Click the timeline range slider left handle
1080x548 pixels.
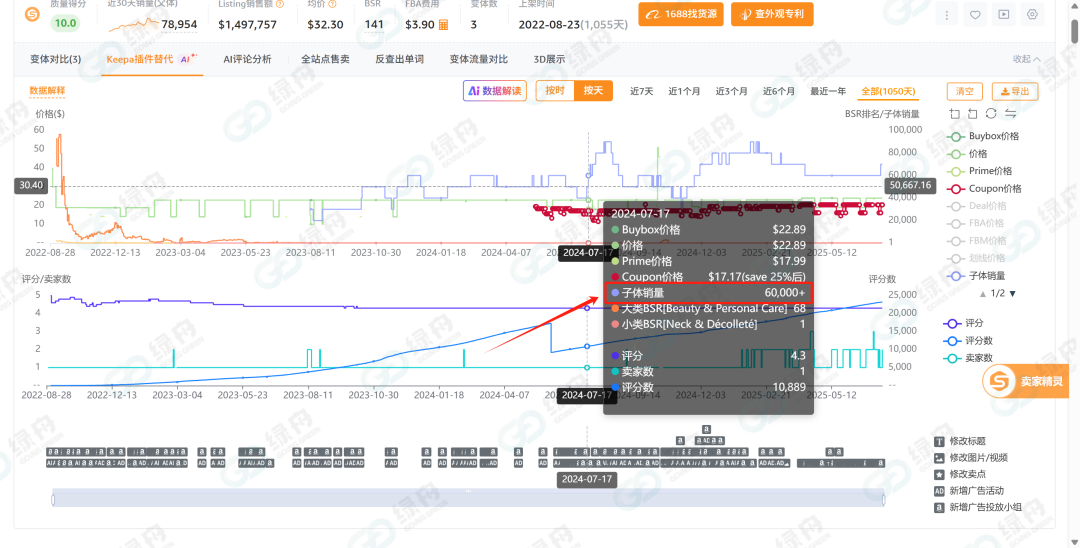tap(53, 498)
